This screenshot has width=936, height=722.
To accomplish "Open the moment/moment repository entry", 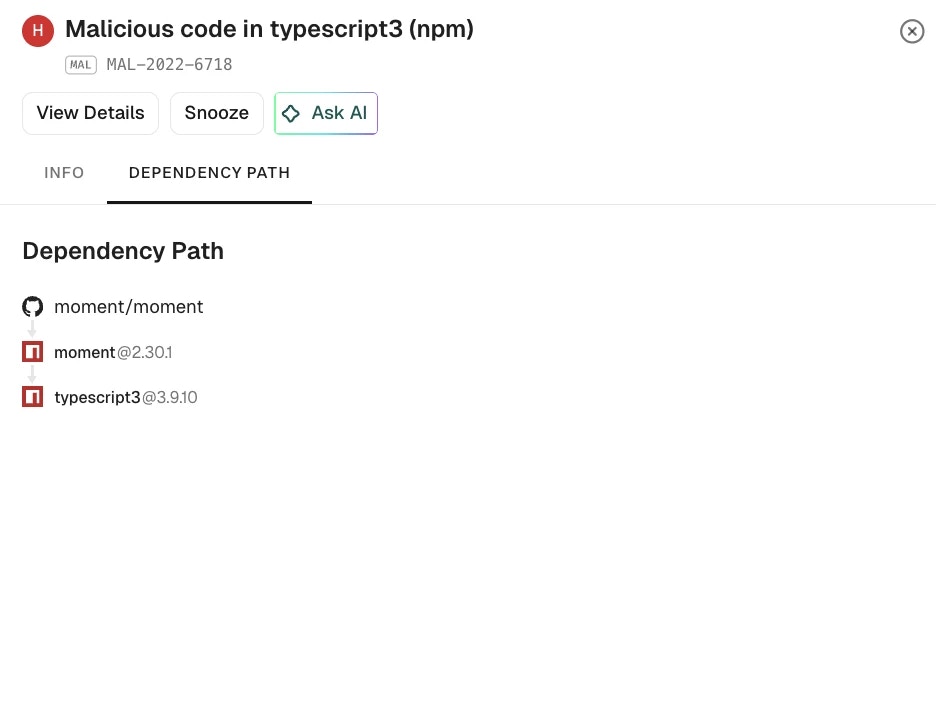I will tap(129, 307).
